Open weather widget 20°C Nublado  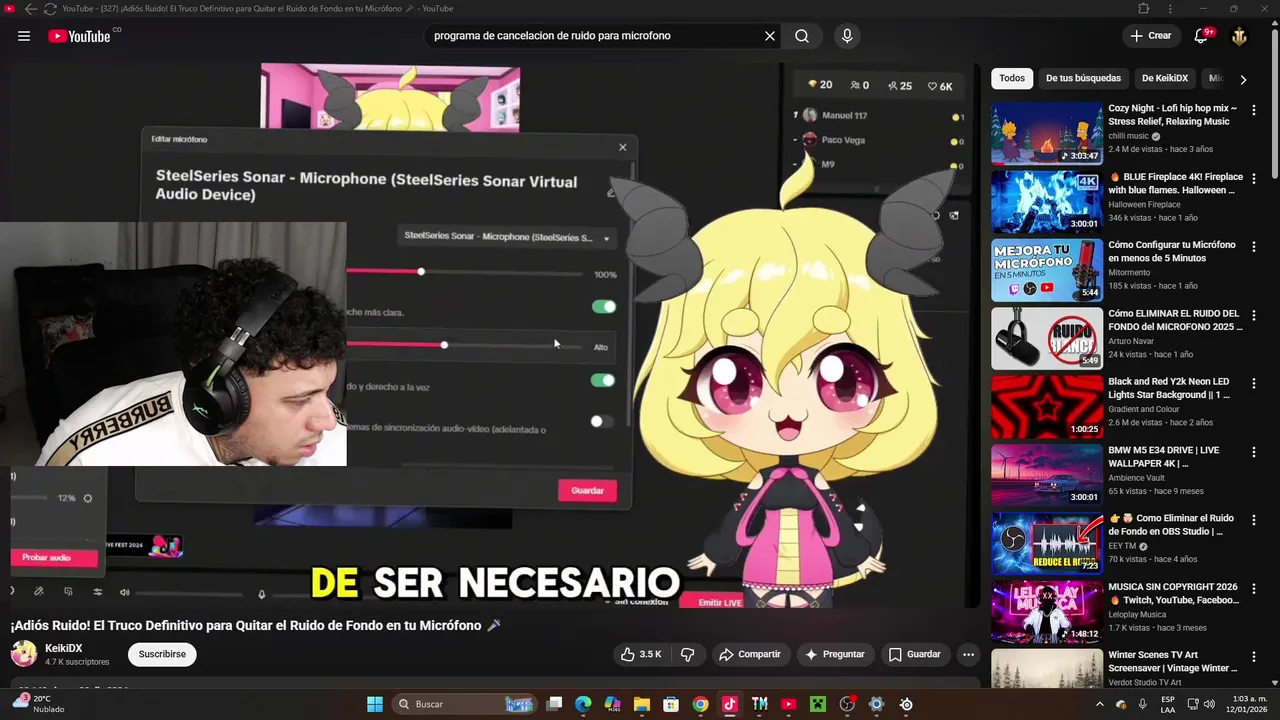pyautogui.click(x=40, y=704)
